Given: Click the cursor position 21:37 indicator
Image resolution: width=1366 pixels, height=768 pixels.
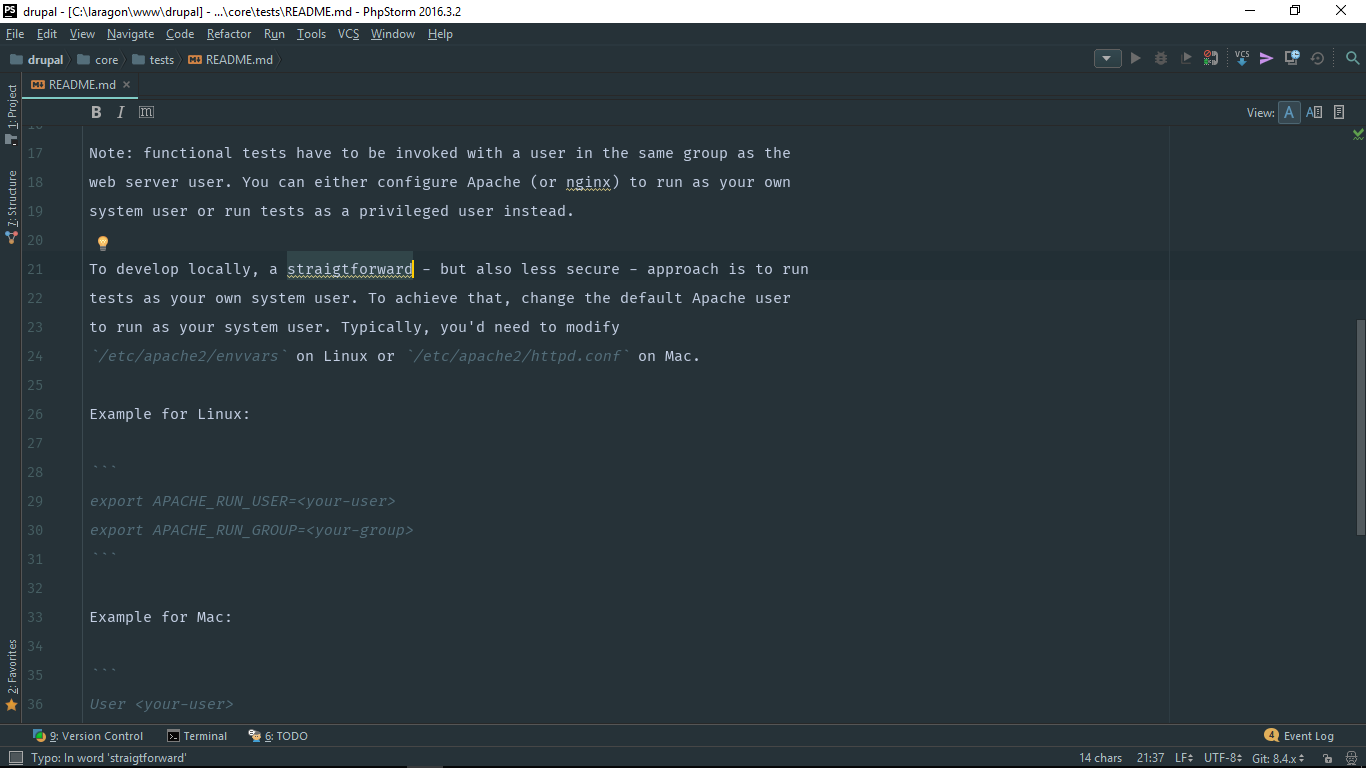Looking at the screenshot, I should pos(1150,758).
